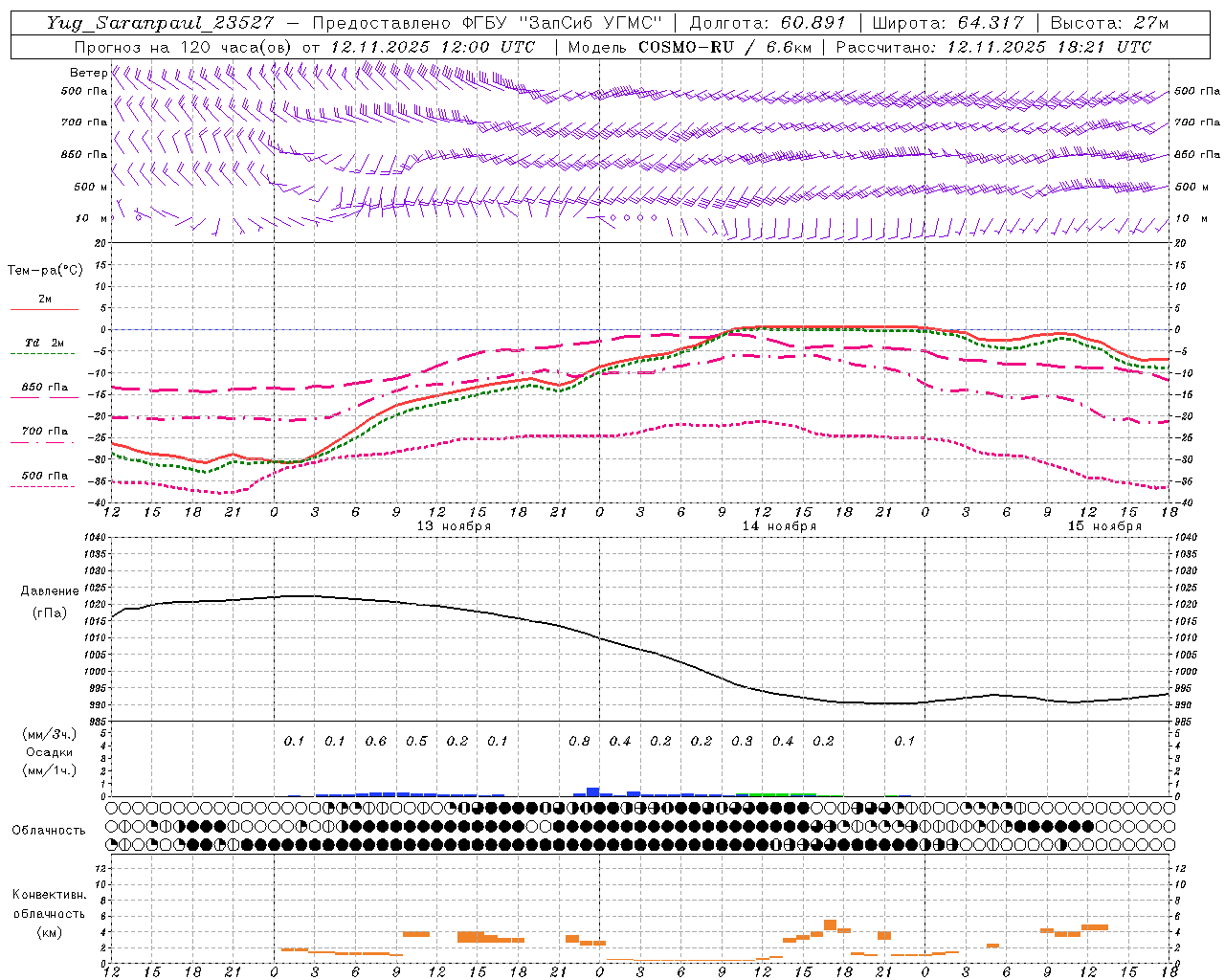This screenshot has height=980, width=1225.
Task: Click the 15 ноября date label
Action: [x=1104, y=525]
